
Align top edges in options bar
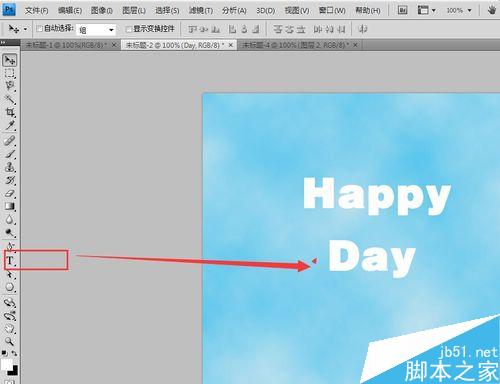tap(193, 30)
